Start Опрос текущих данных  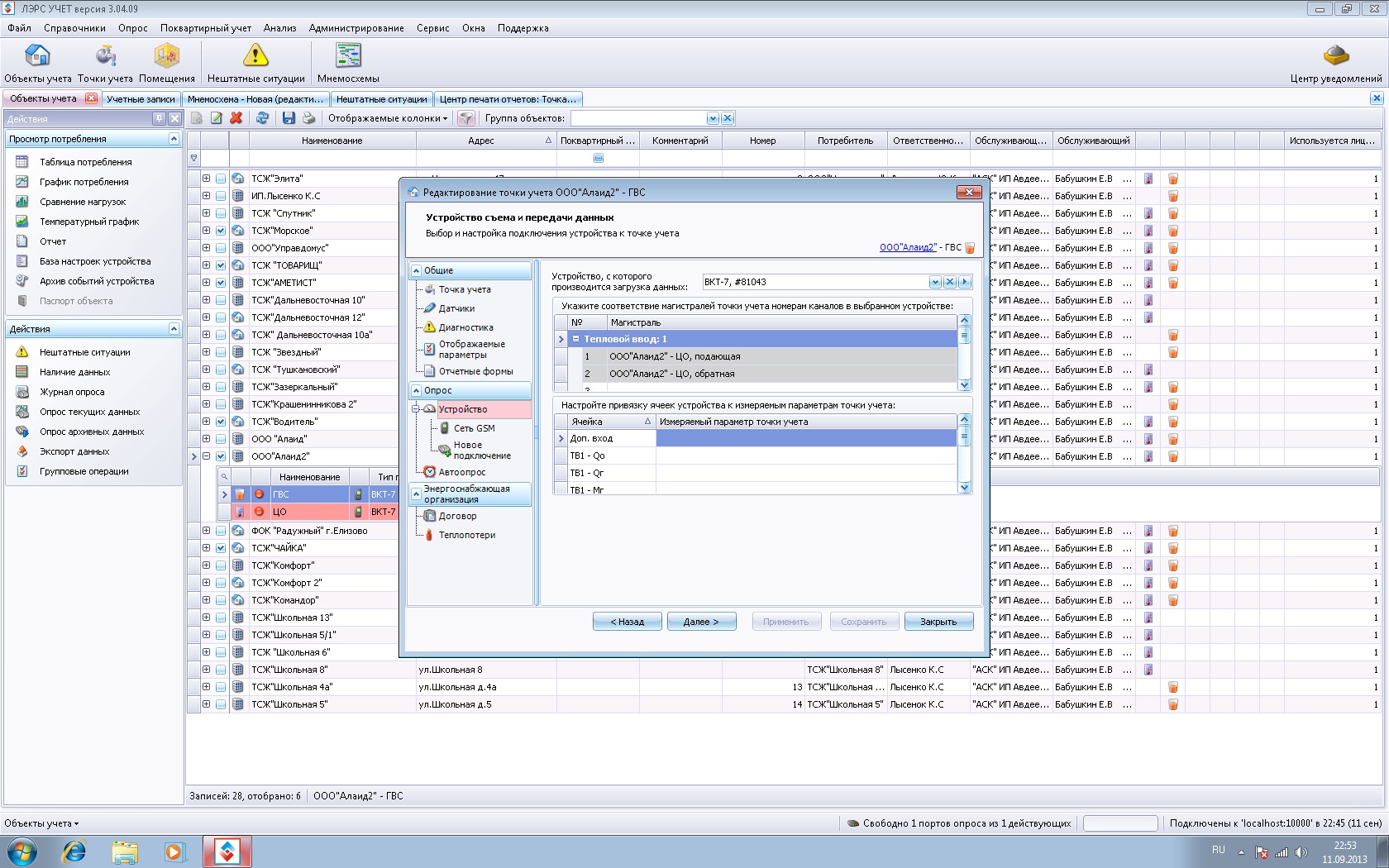click(x=89, y=412)
